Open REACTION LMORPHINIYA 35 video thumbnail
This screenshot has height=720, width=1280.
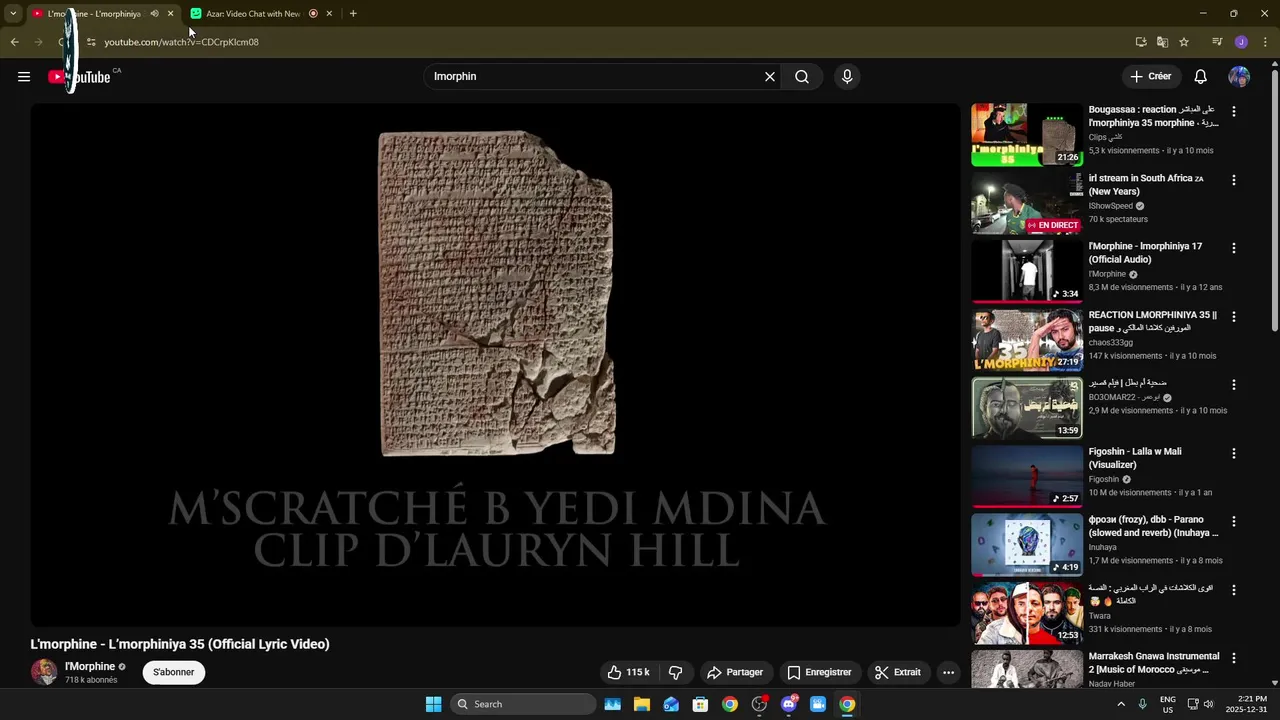(1027, 340)
